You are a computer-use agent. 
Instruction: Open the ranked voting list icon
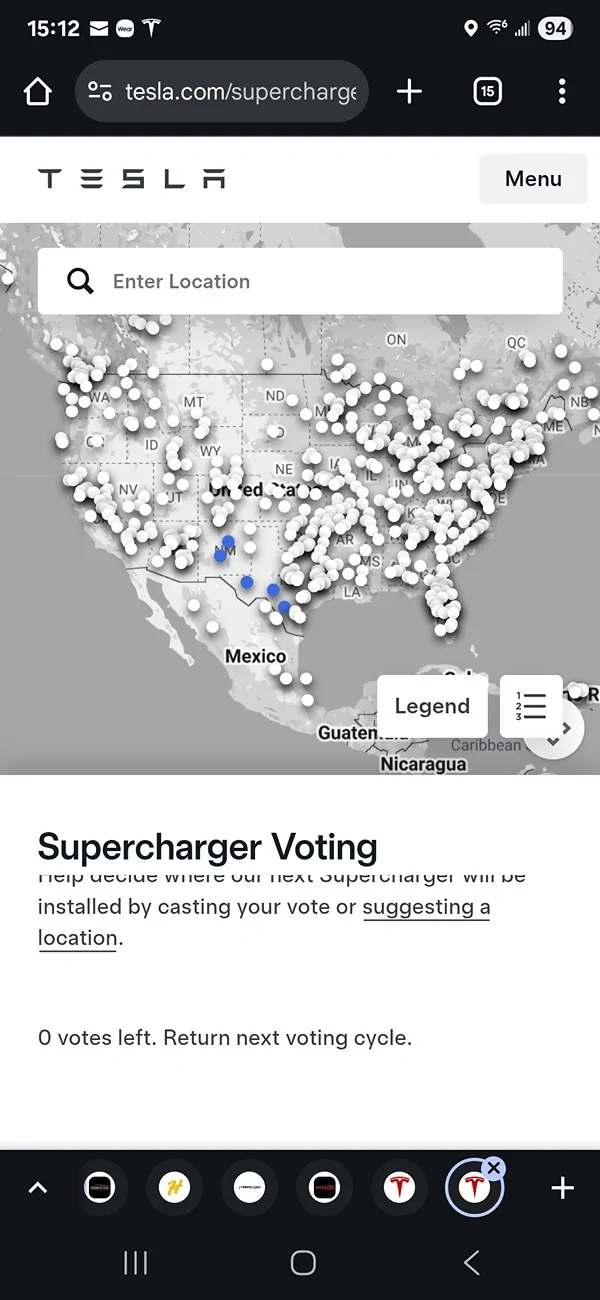(x=531, y=707)
